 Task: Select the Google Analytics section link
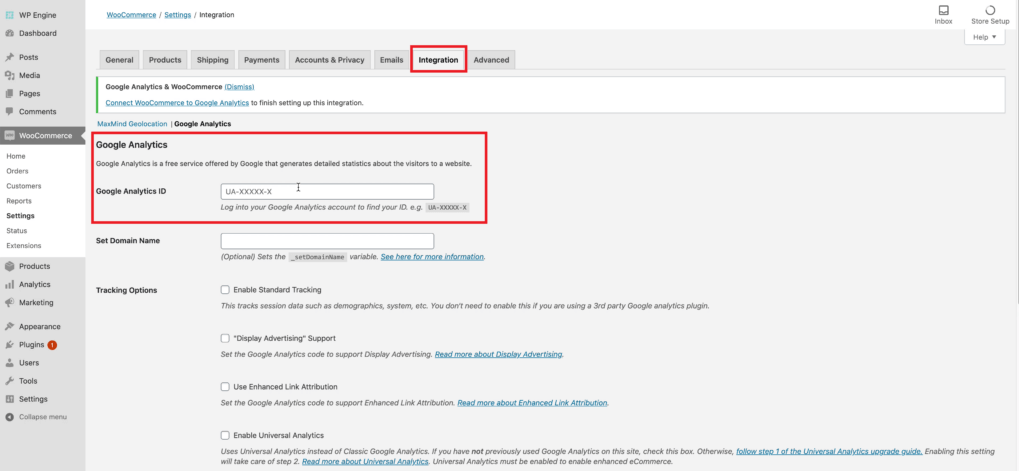202,123
